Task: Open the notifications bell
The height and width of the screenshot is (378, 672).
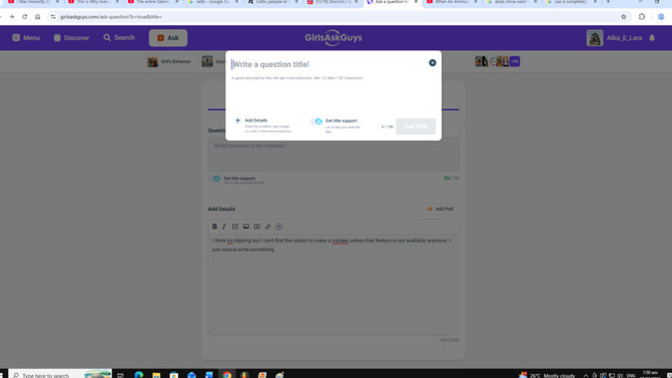Action: click(x=652, y=38)
